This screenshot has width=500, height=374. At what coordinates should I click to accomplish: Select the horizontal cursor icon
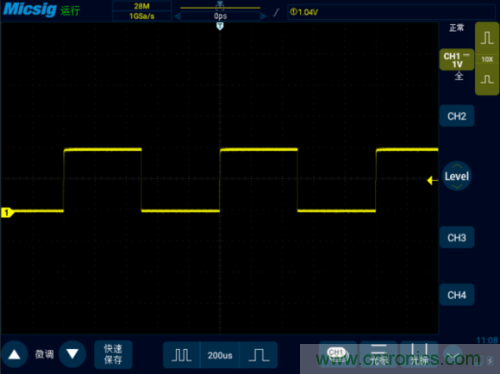(378, 354)
